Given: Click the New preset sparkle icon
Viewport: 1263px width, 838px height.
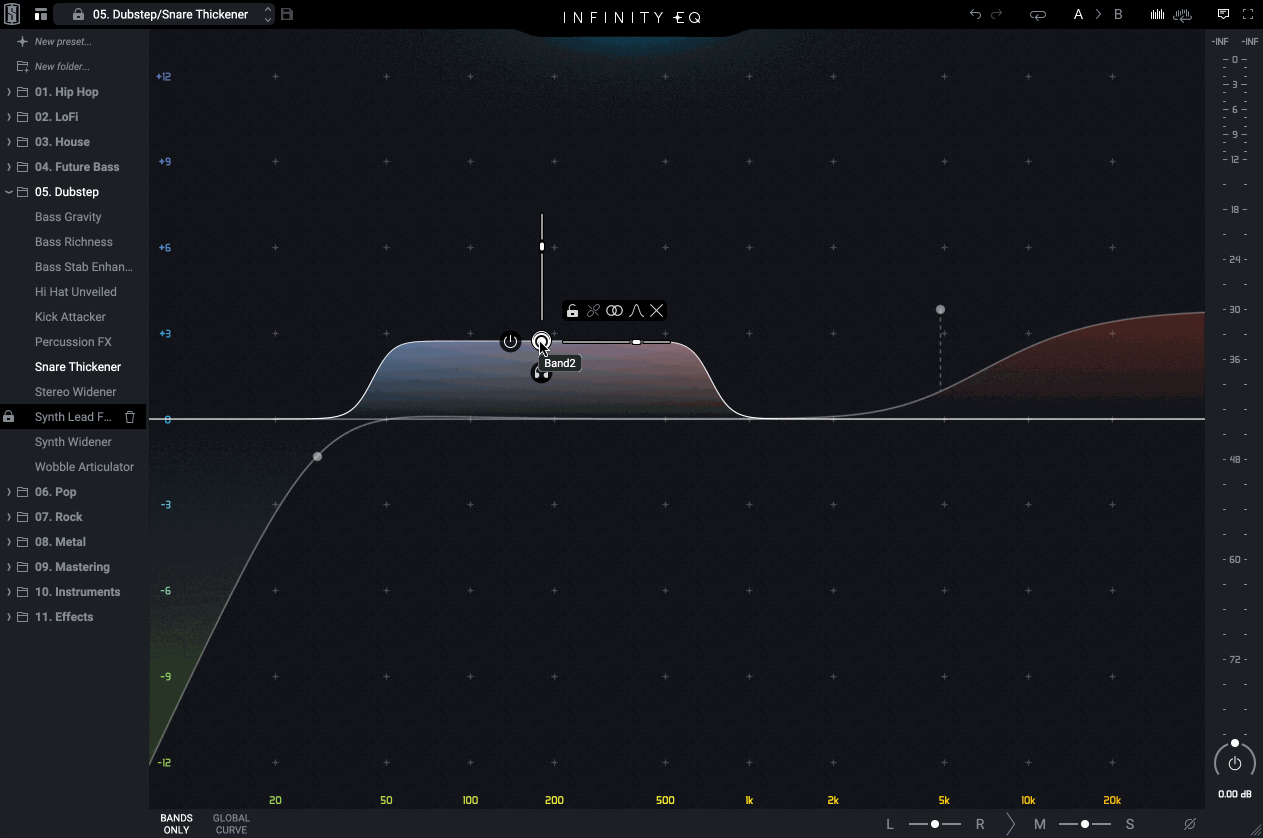Looking at the screenshot, I should [x=22, y=42].
